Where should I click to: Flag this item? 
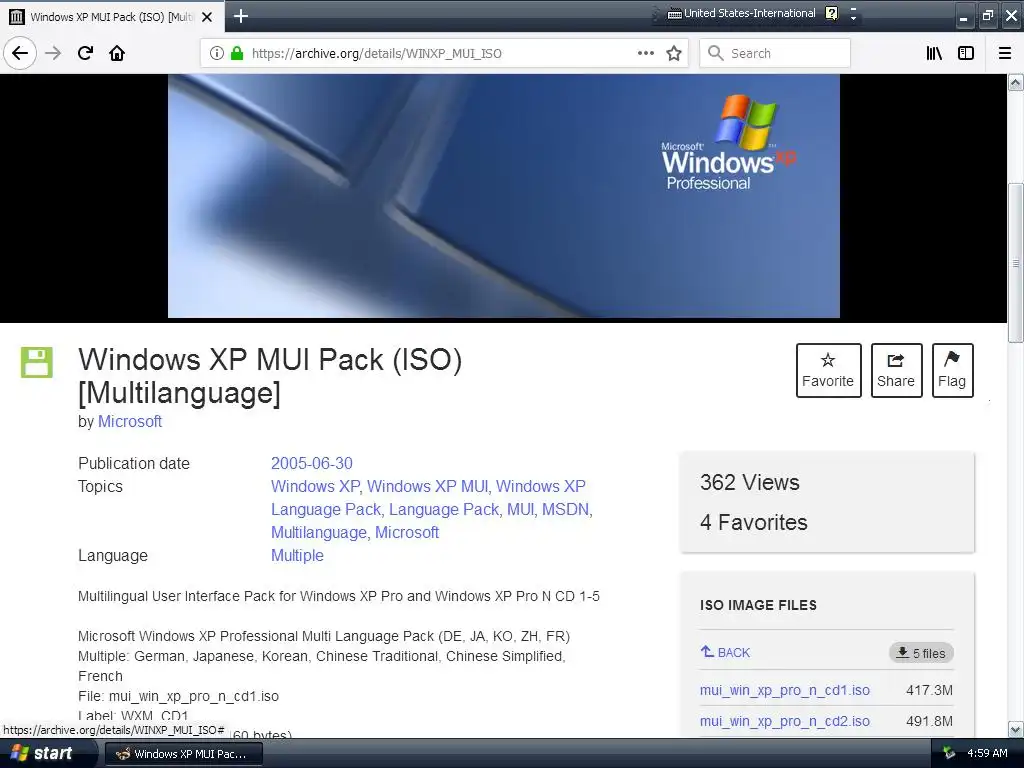(x=952, y=370)
